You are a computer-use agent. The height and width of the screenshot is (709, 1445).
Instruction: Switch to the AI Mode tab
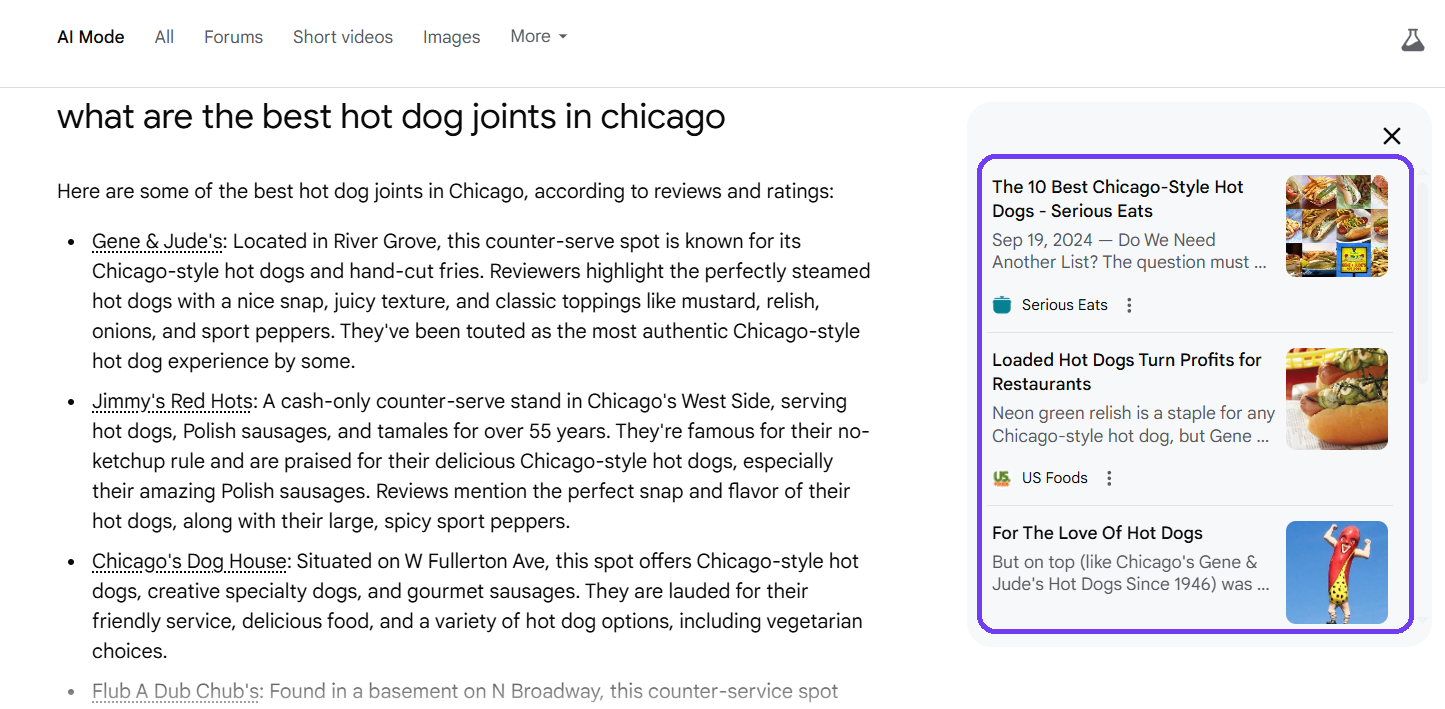pos(91,37)
